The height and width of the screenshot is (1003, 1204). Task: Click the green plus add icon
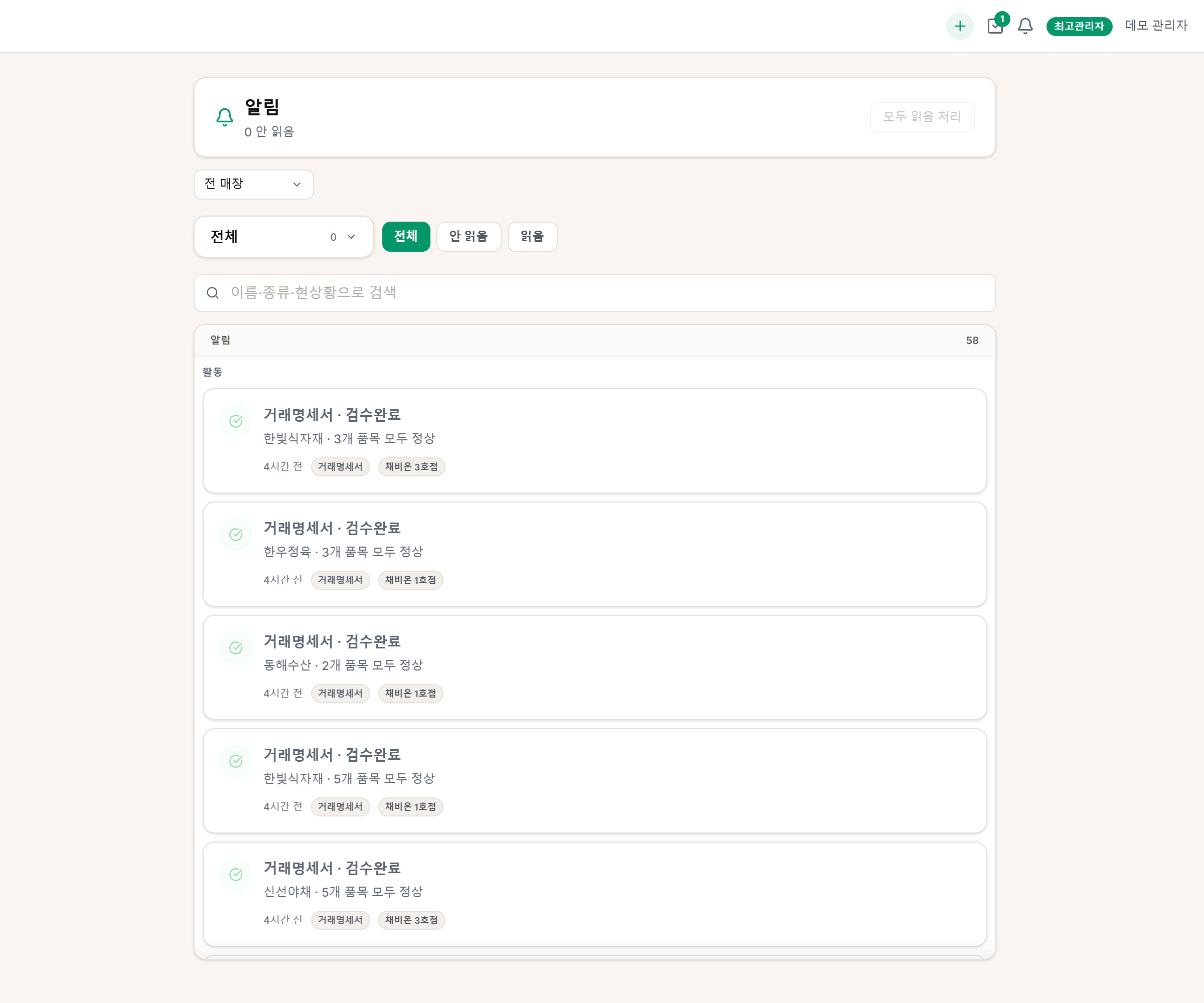coord(960,26)
